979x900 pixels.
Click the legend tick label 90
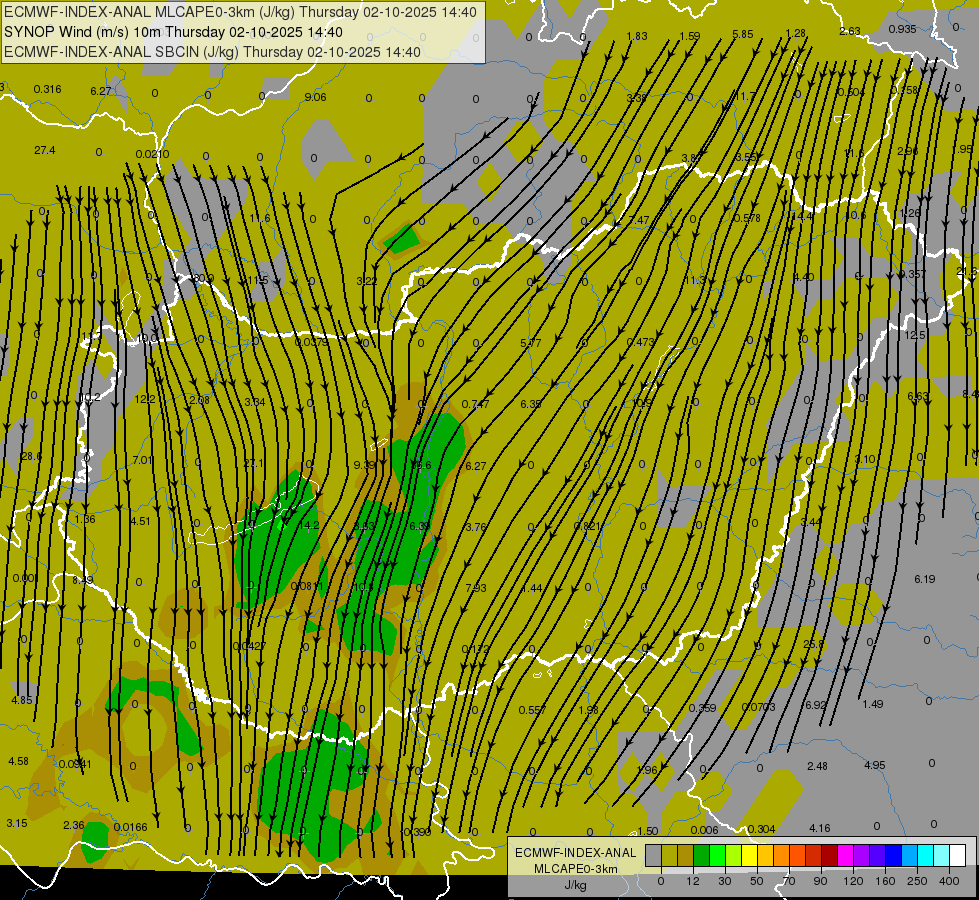point(821,881)
